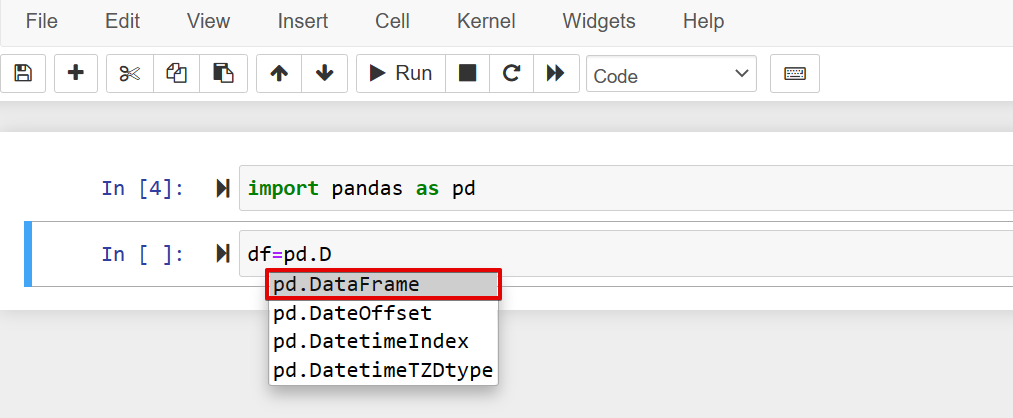Open the Widgets menu
Screen dimensions: 1013x418
point(599,21)
